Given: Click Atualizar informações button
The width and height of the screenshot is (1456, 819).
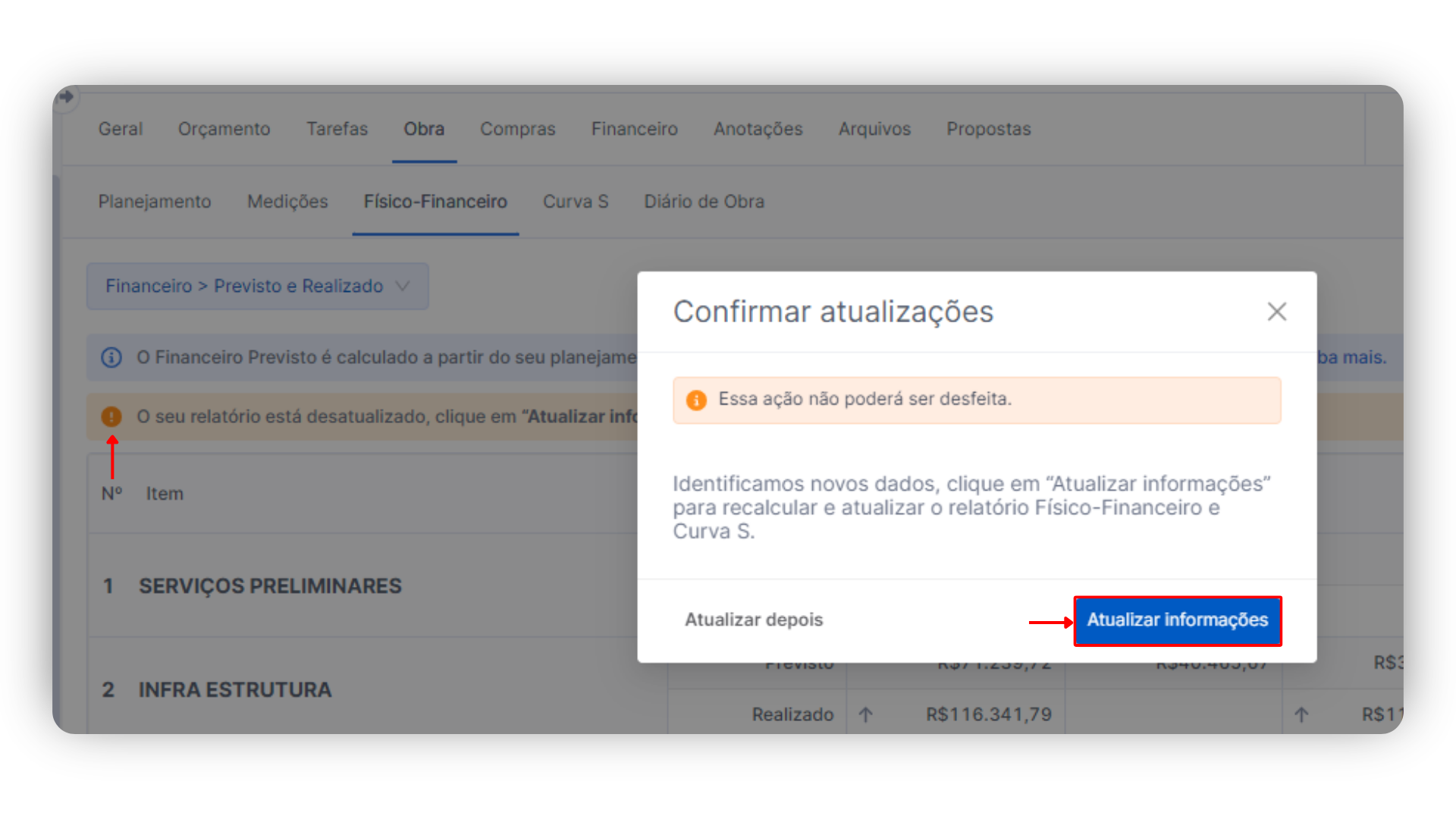Looking at the screenshot, I should (1177, 620).
